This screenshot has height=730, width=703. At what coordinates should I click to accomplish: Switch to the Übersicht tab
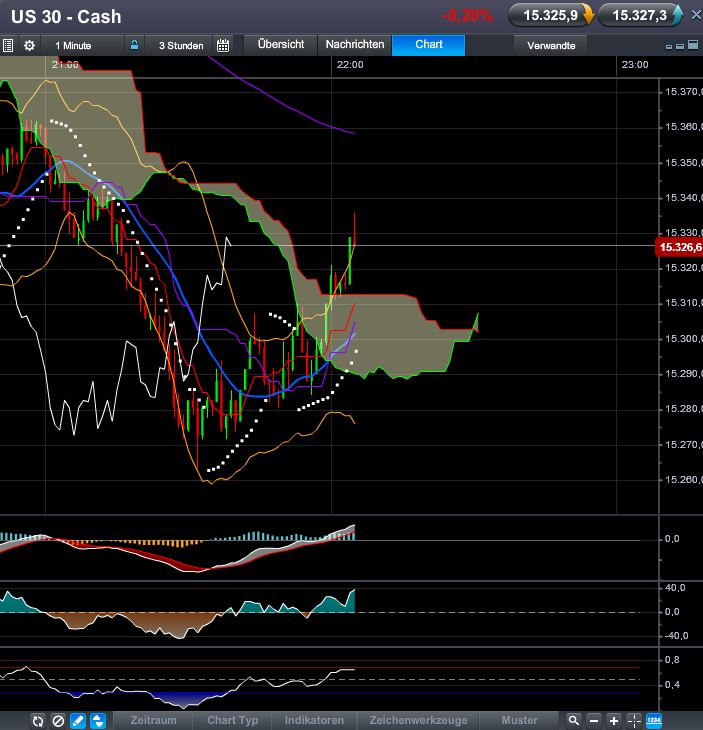pyautogui.click(x=281, y=45)
